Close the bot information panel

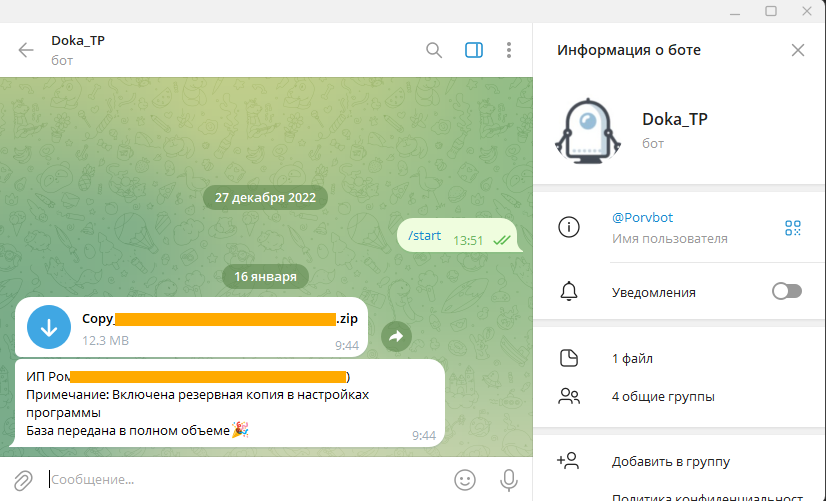[x=798, y=50]
